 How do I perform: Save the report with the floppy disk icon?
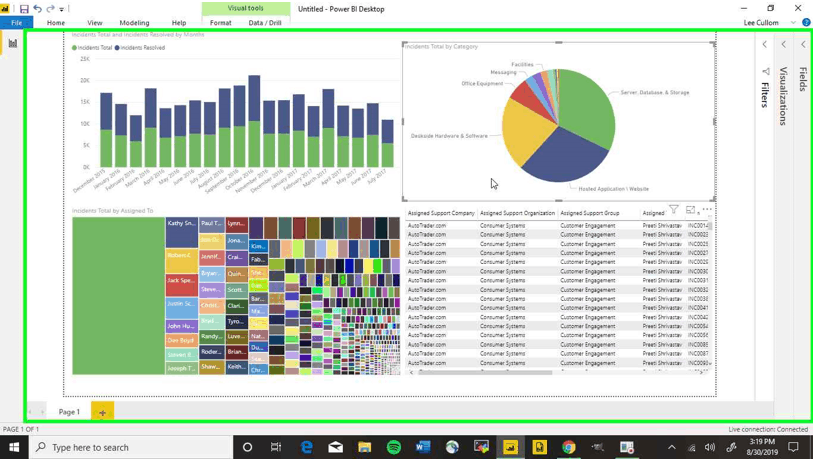tap(24, 9)
